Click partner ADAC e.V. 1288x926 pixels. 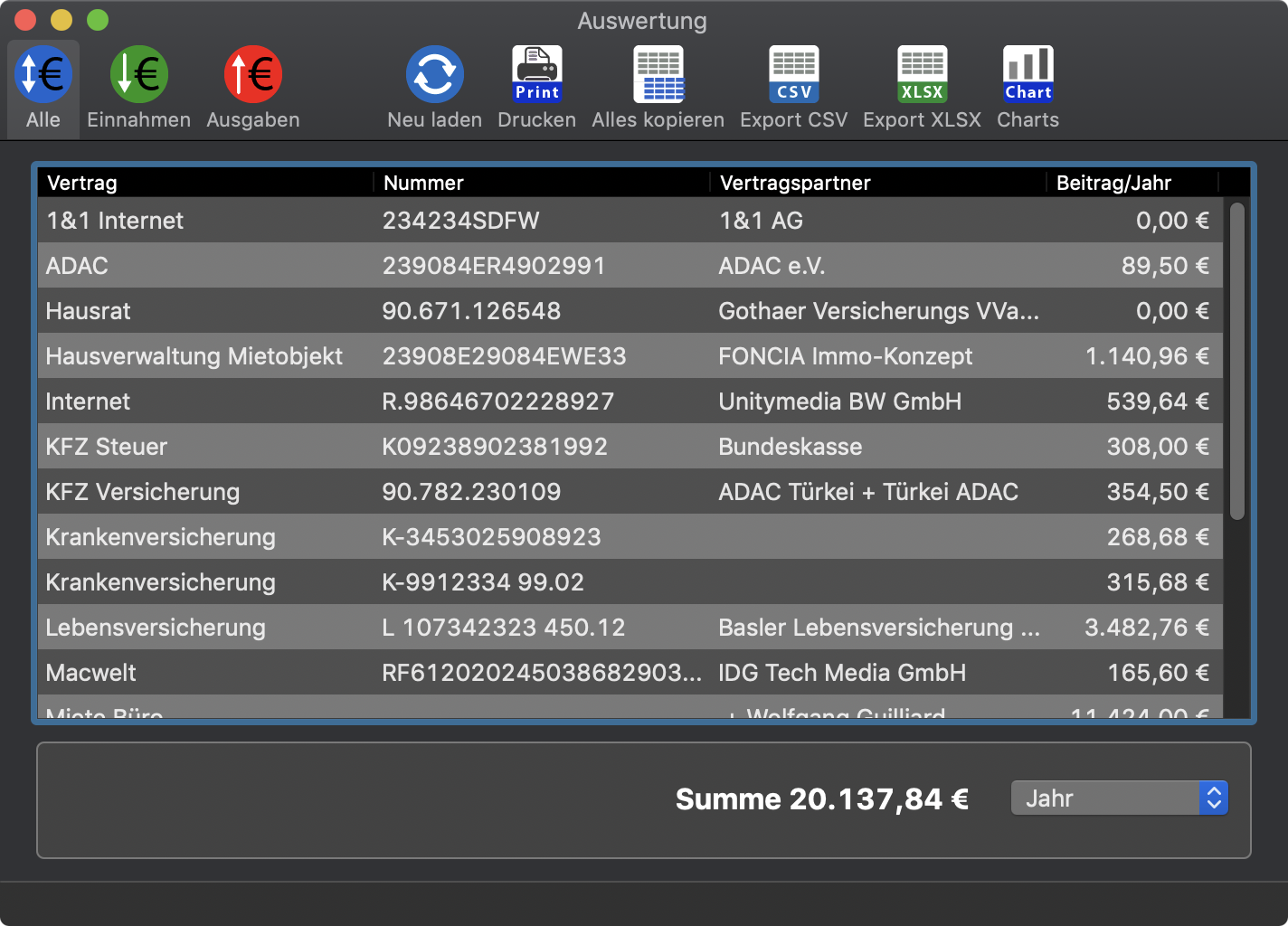tap(772, 266)
